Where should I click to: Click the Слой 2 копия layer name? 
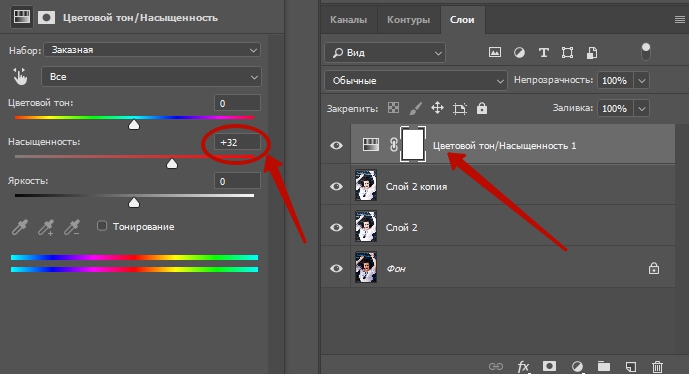click(416, 187)
